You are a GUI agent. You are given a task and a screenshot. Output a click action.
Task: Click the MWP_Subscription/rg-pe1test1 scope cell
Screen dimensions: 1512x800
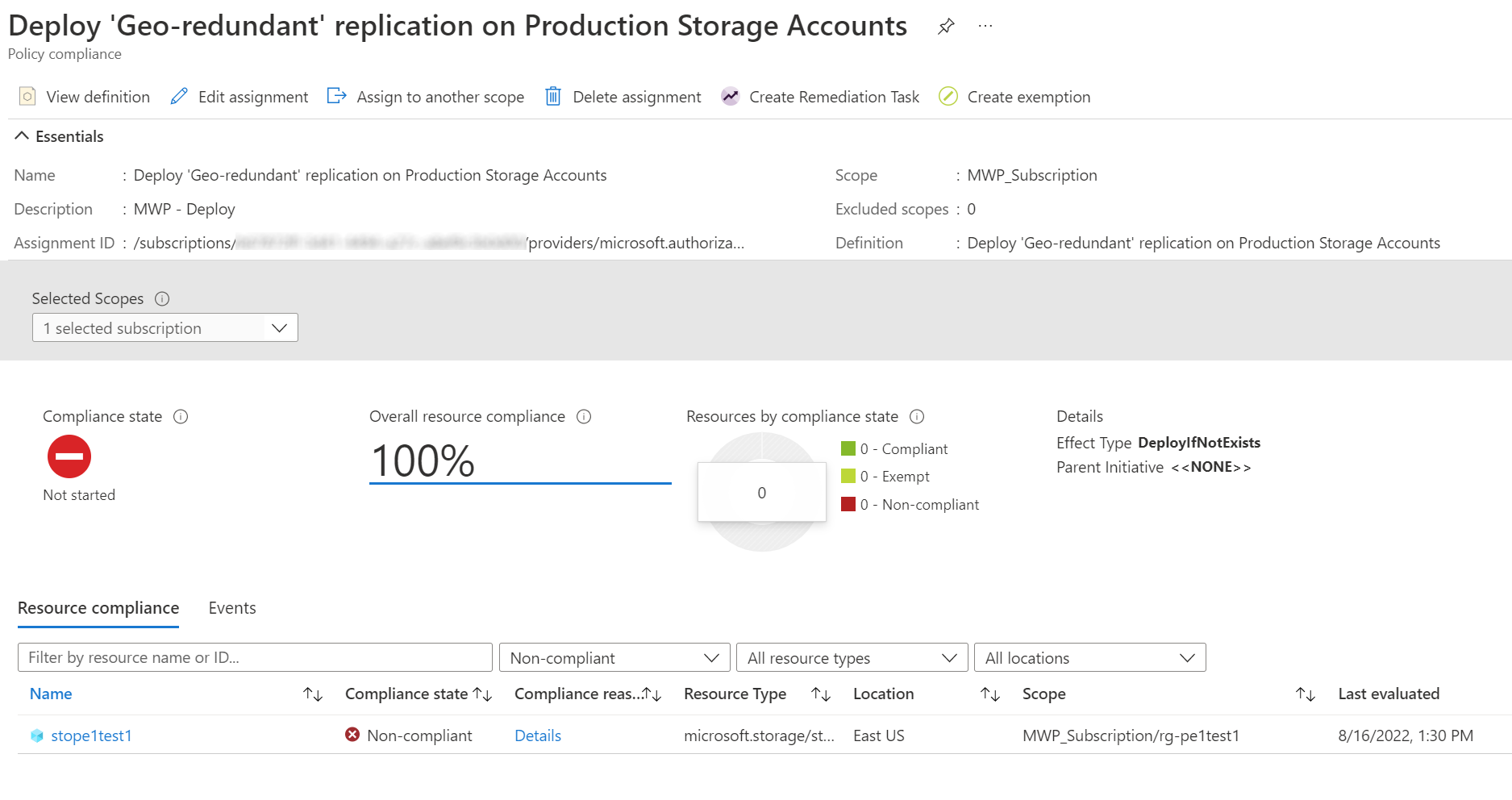[x=1131, y=735]
